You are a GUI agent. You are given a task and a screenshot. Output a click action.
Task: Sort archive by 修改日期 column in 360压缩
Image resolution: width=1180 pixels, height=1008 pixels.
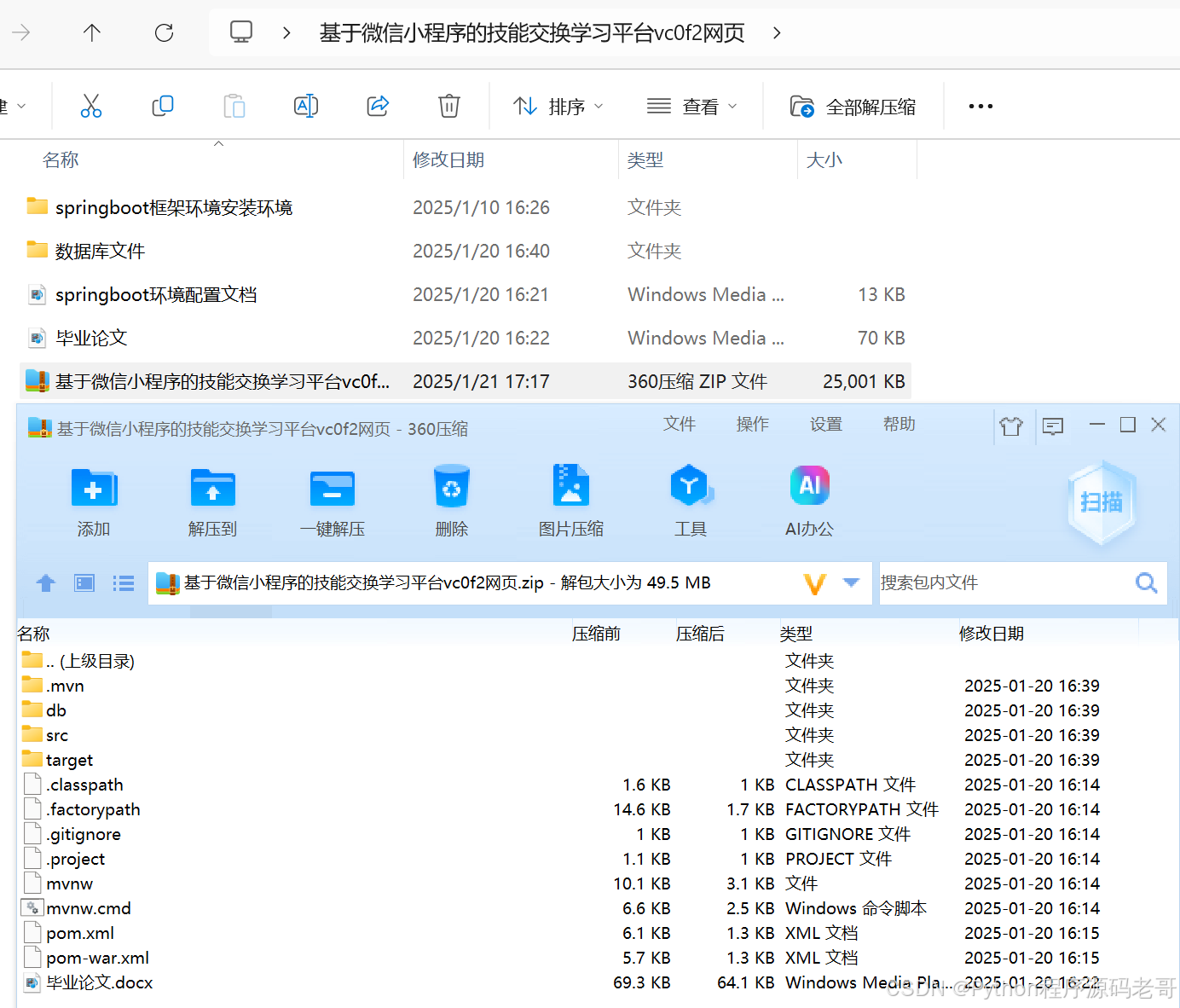(x=992, y=634)
